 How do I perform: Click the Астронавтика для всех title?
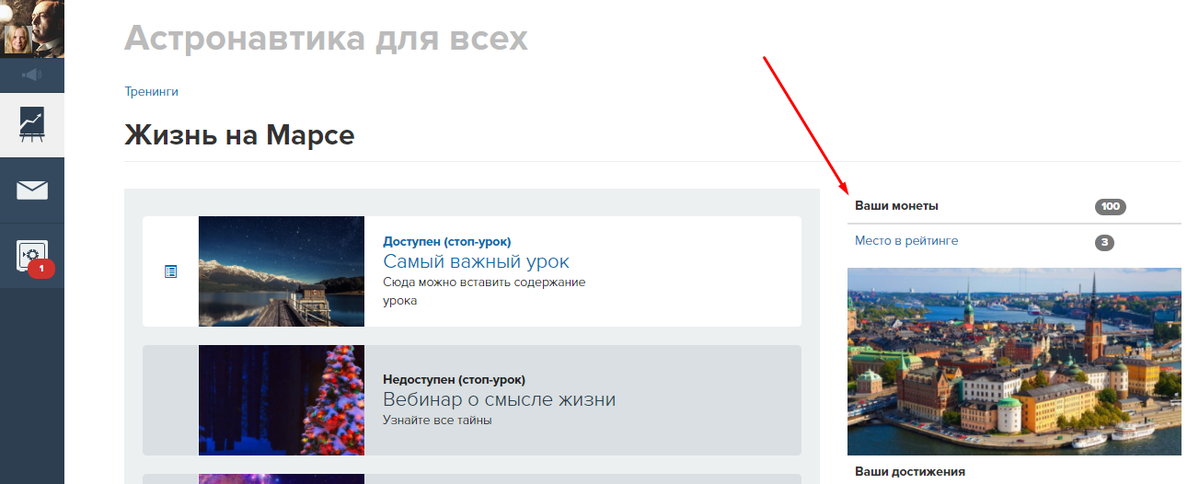326,38
